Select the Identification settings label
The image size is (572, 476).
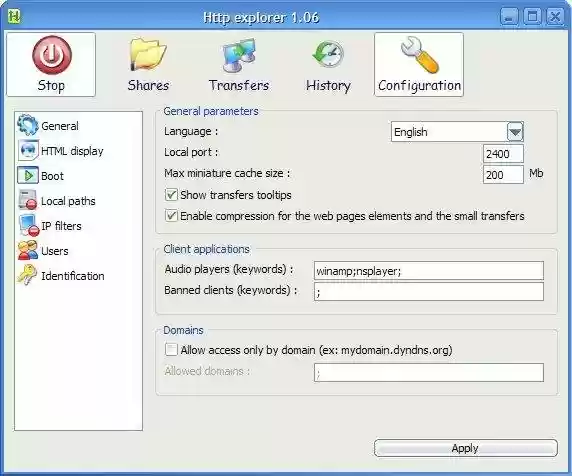tap(73, 276)
